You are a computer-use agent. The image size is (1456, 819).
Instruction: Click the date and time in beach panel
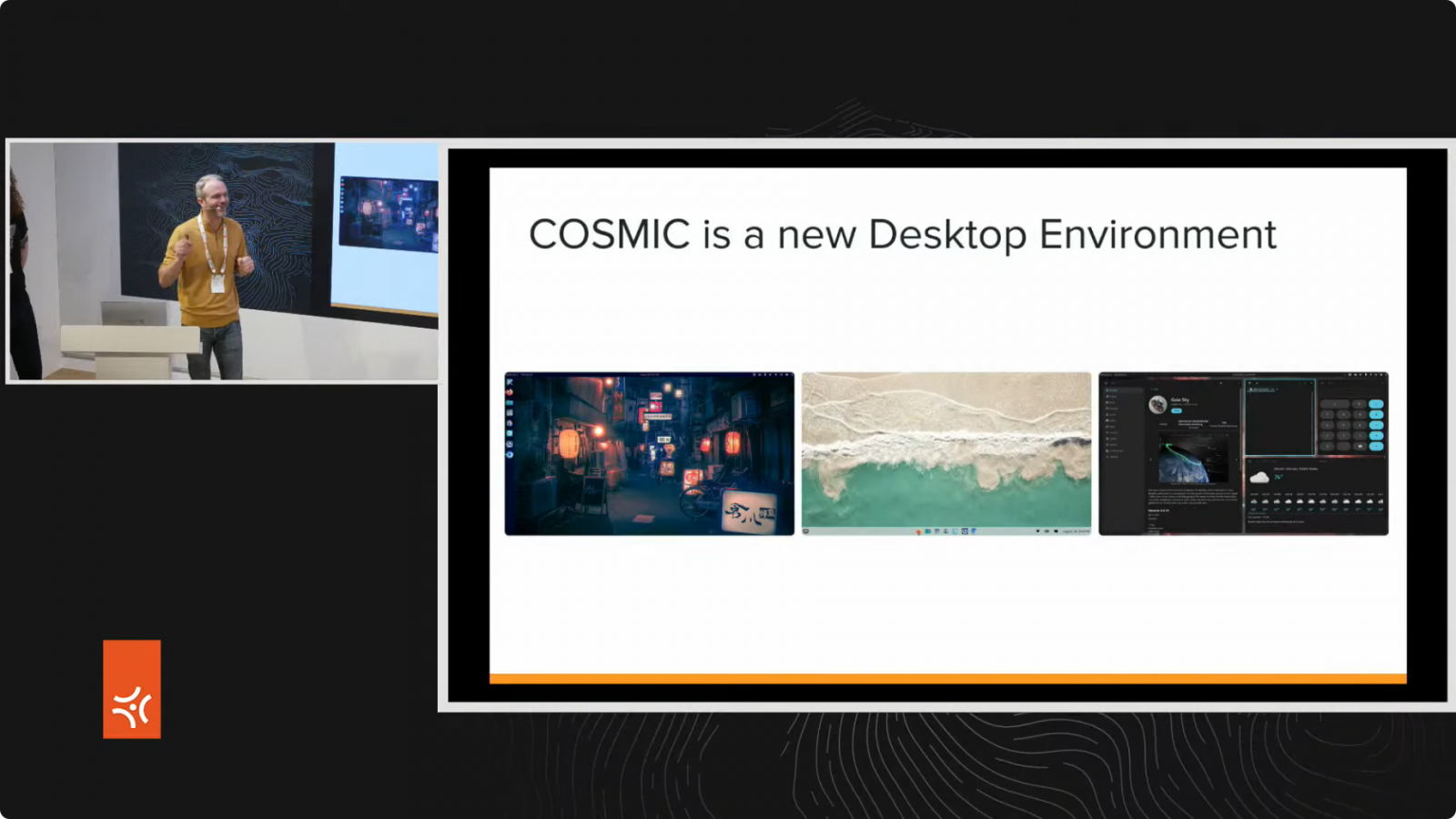(x=1075, y=531)
